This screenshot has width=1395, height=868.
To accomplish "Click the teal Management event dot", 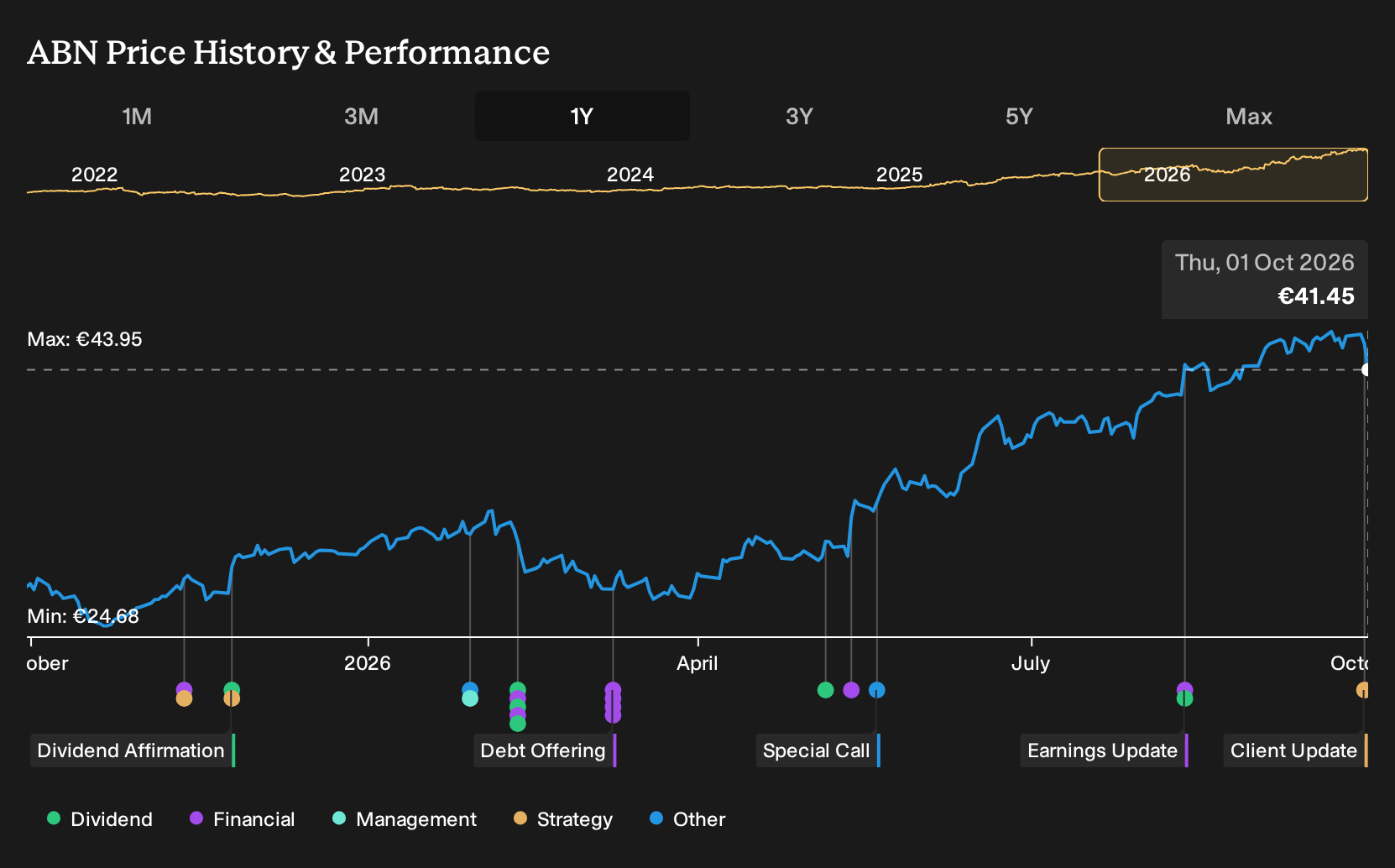I will (470, 698).
